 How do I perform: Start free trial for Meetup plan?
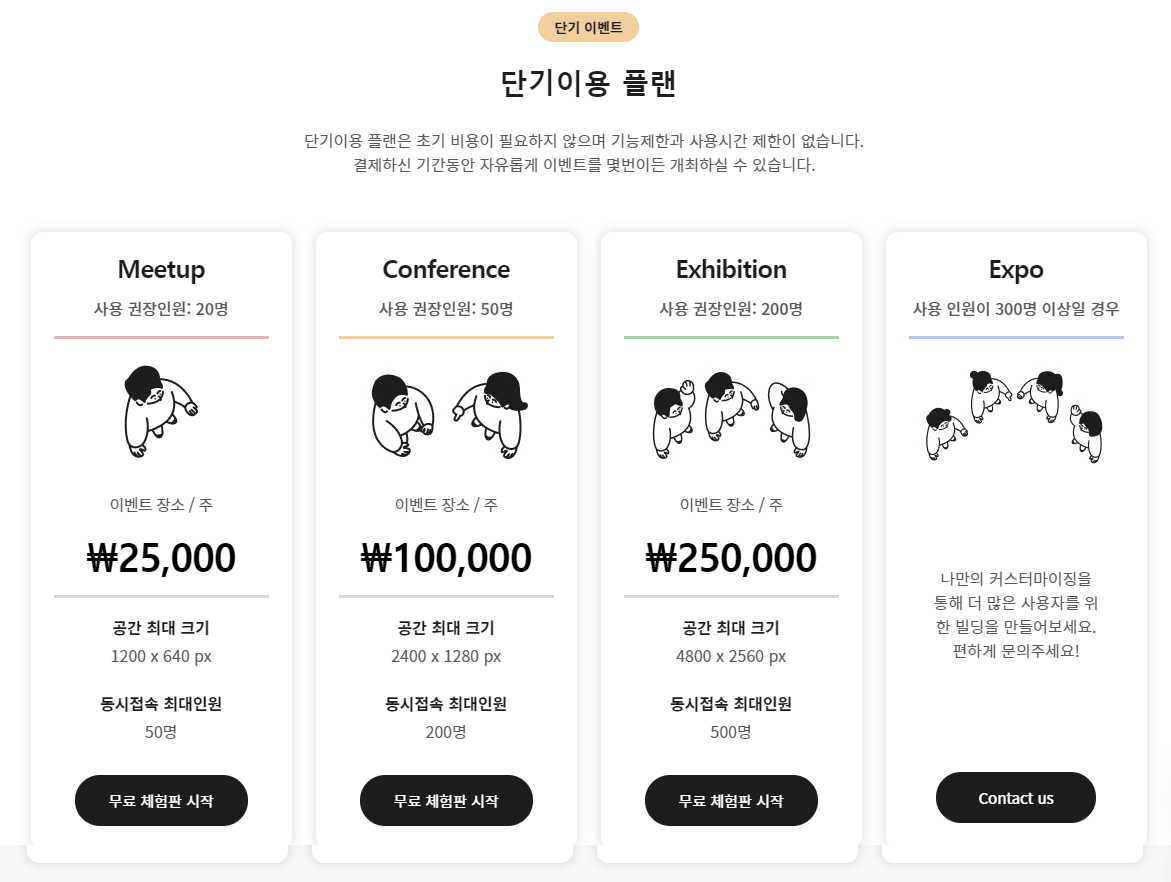pos(161,801)
